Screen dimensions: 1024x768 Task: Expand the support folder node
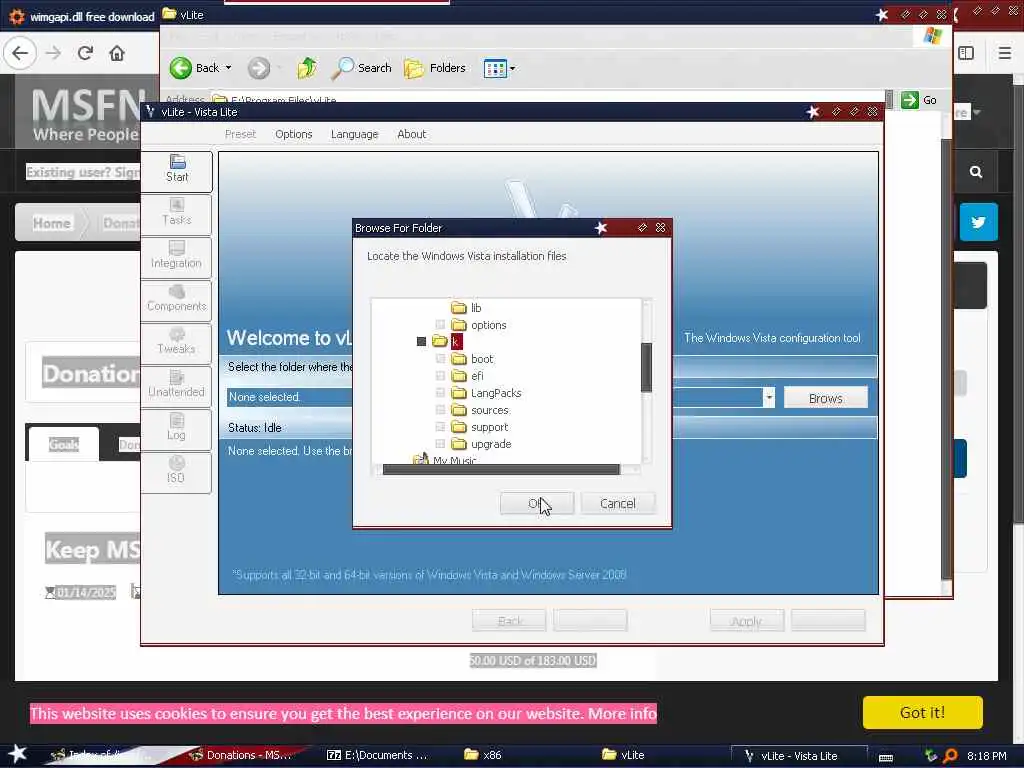click(440, 426)
